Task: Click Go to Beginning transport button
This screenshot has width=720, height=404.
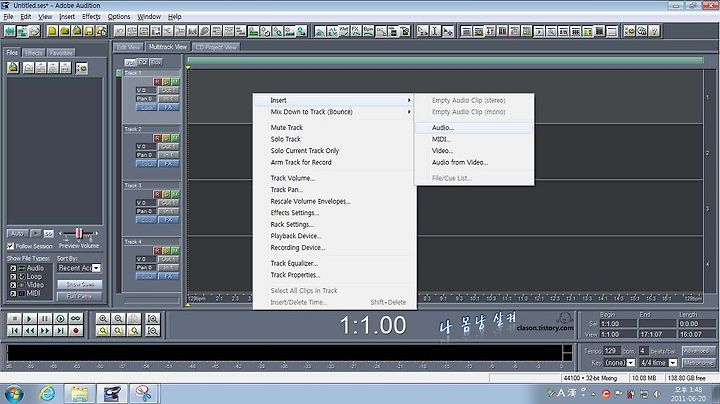Action: tap(14, 331)
